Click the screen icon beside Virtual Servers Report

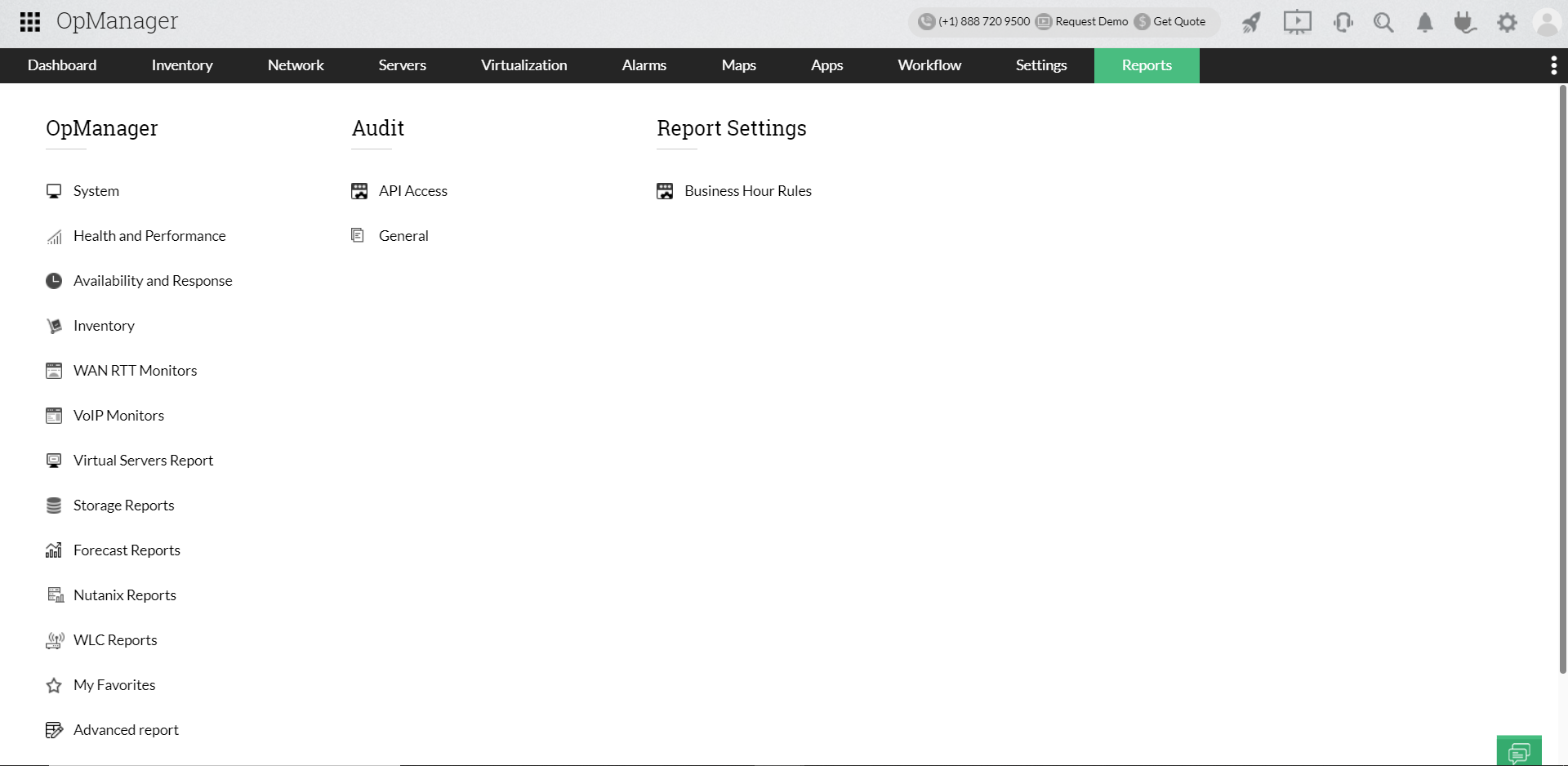[54, 461]
